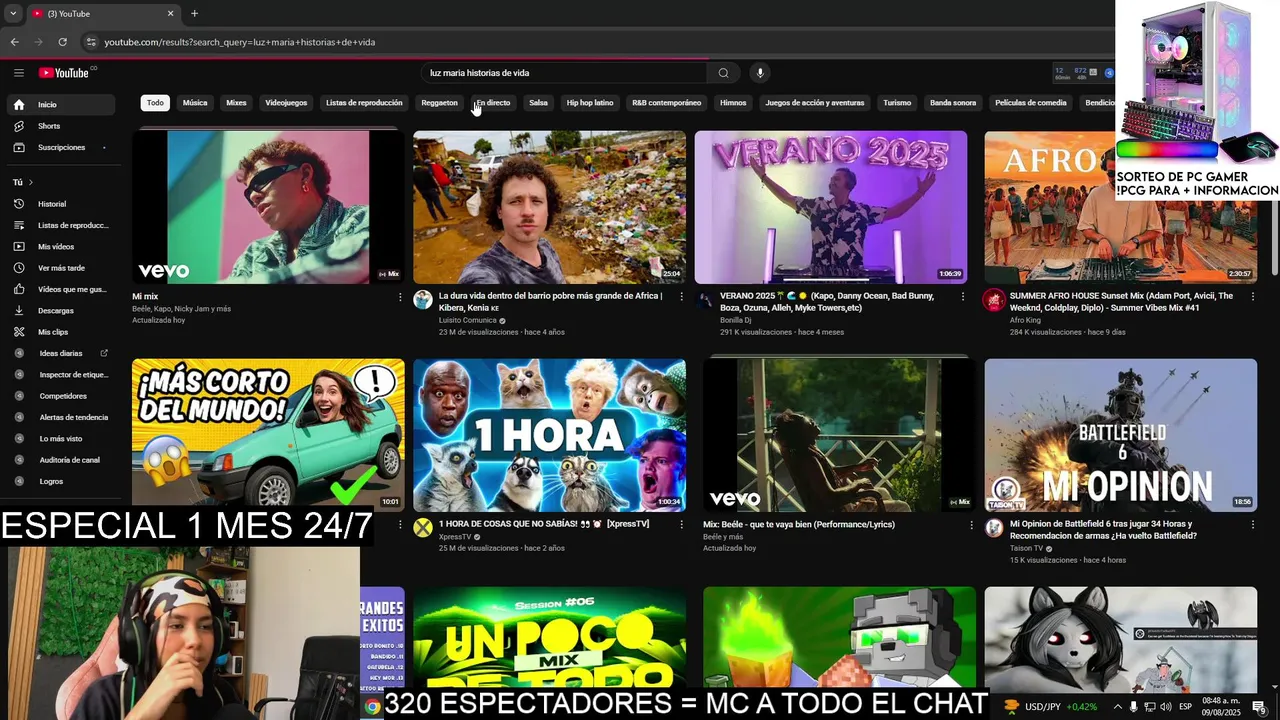Play the BATTLEFIELD 6 MI OPINION thumbnail
The image size is (1280, 720).
[1121, 435]
